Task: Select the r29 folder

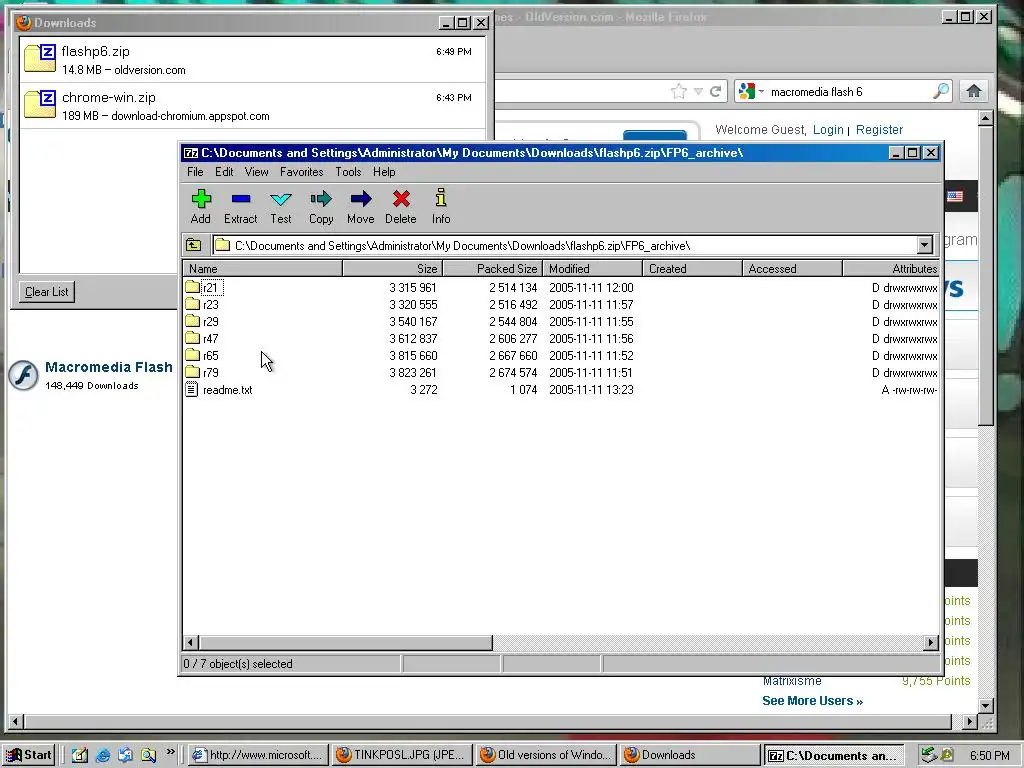Action: coord(202,321)
